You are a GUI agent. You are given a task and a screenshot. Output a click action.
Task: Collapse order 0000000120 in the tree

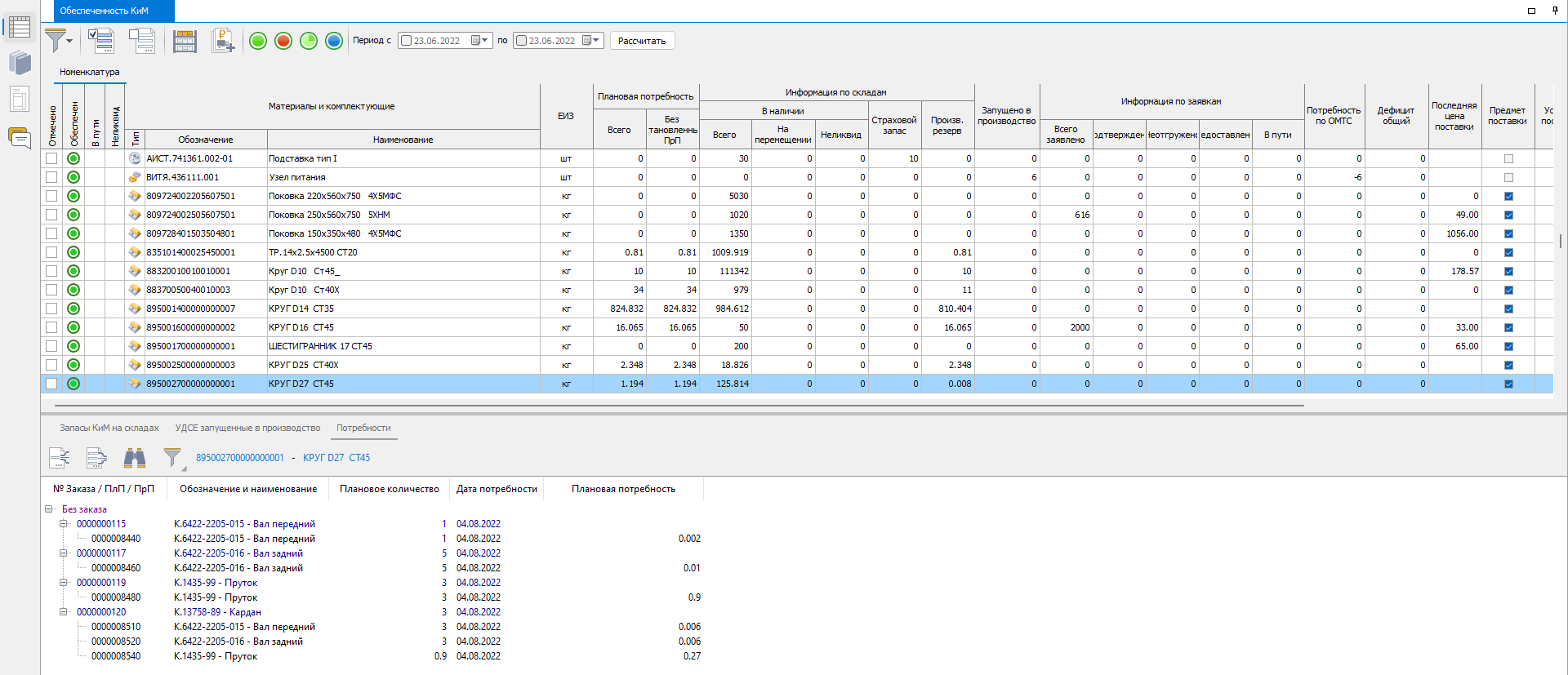point(63,612)
